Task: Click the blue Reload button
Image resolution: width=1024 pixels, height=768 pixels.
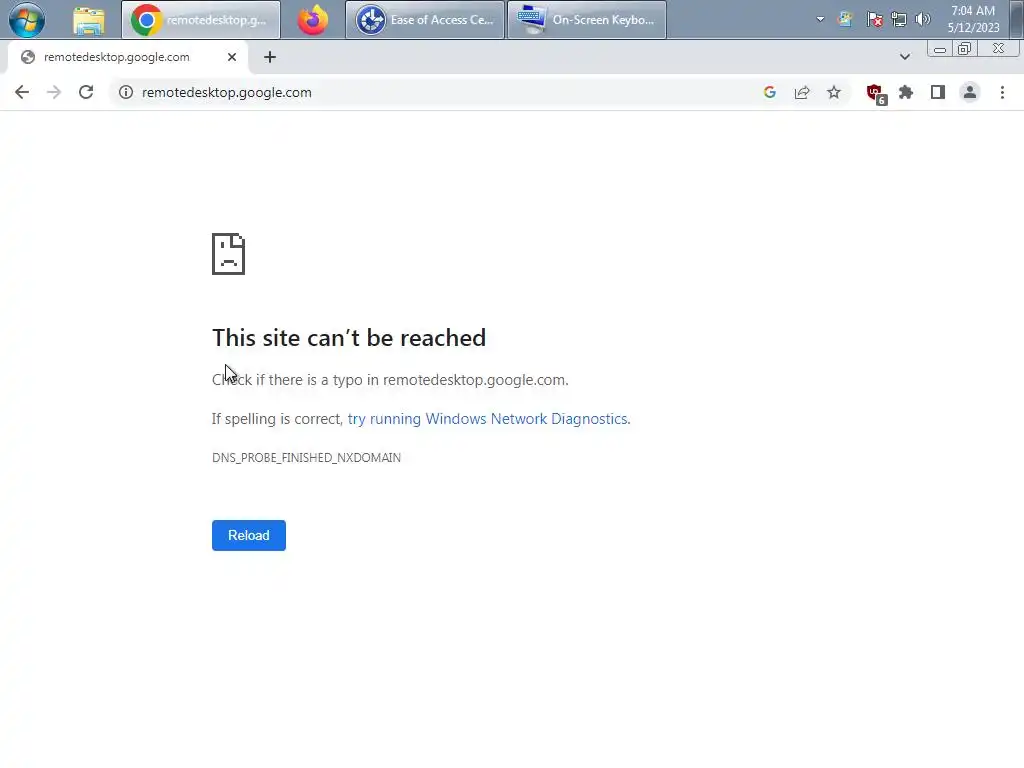Action: (249, 536)
